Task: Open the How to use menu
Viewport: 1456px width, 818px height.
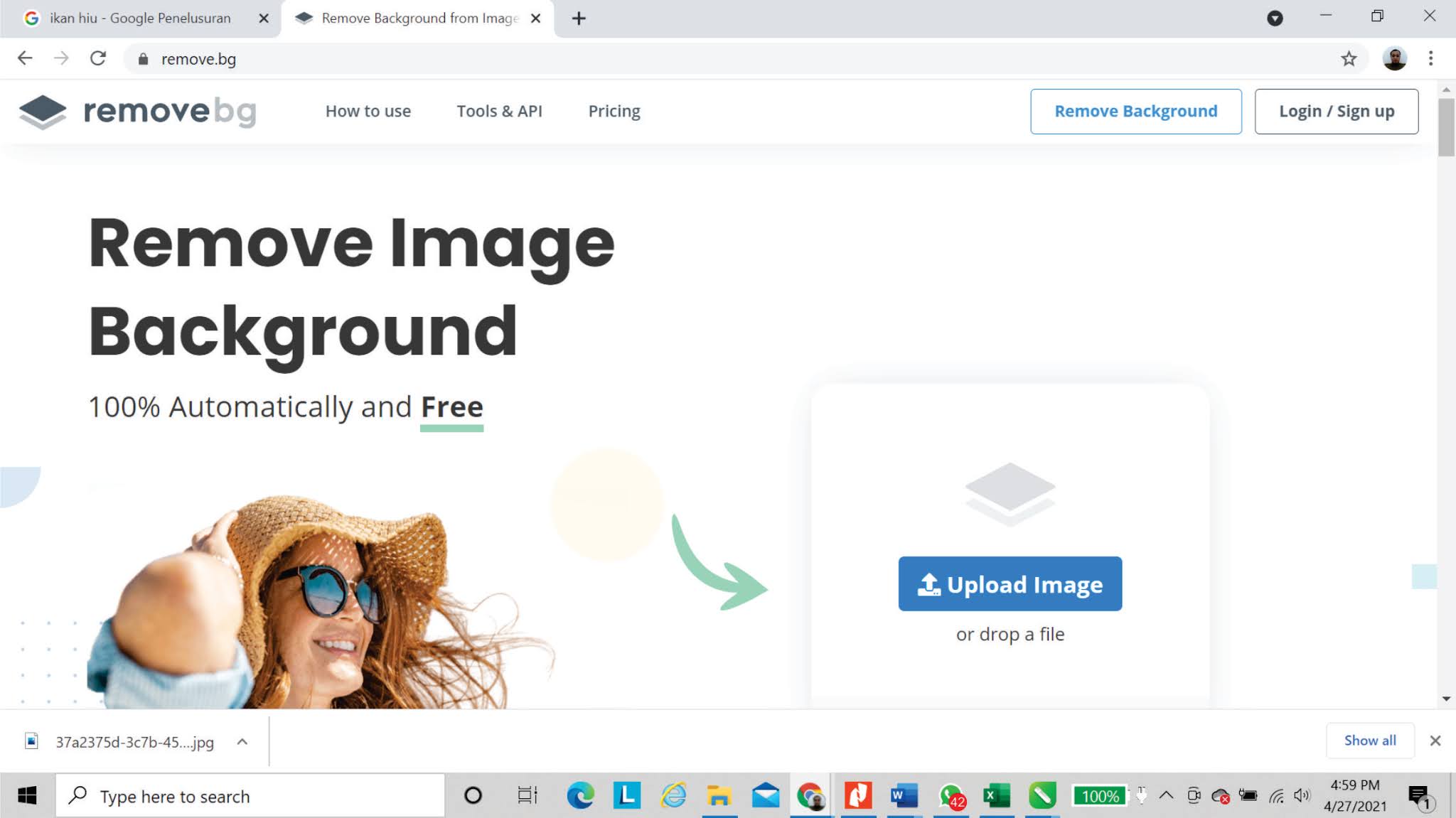Action: coord(368,112)
